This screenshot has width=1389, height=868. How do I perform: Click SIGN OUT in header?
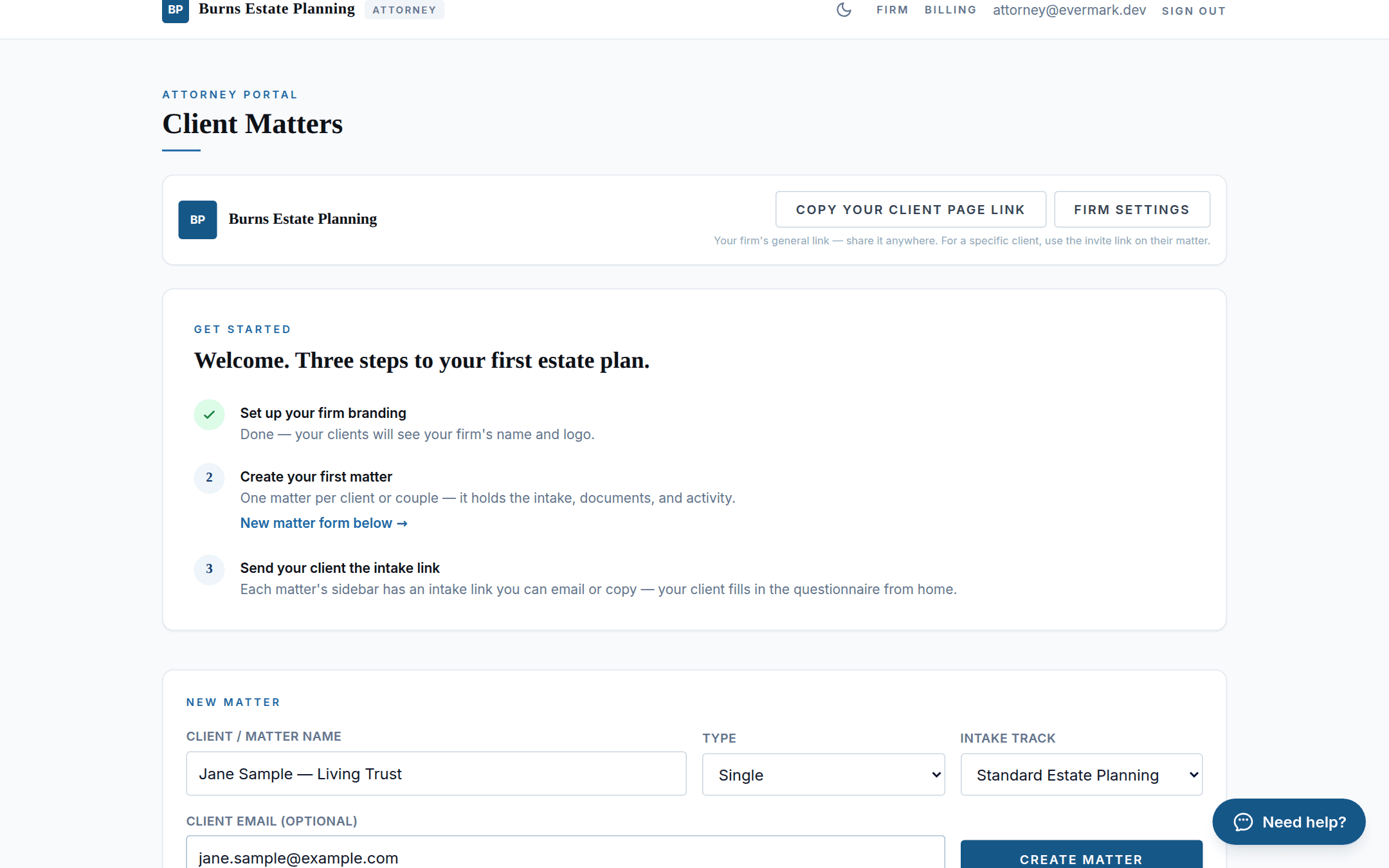(1194, 11)
